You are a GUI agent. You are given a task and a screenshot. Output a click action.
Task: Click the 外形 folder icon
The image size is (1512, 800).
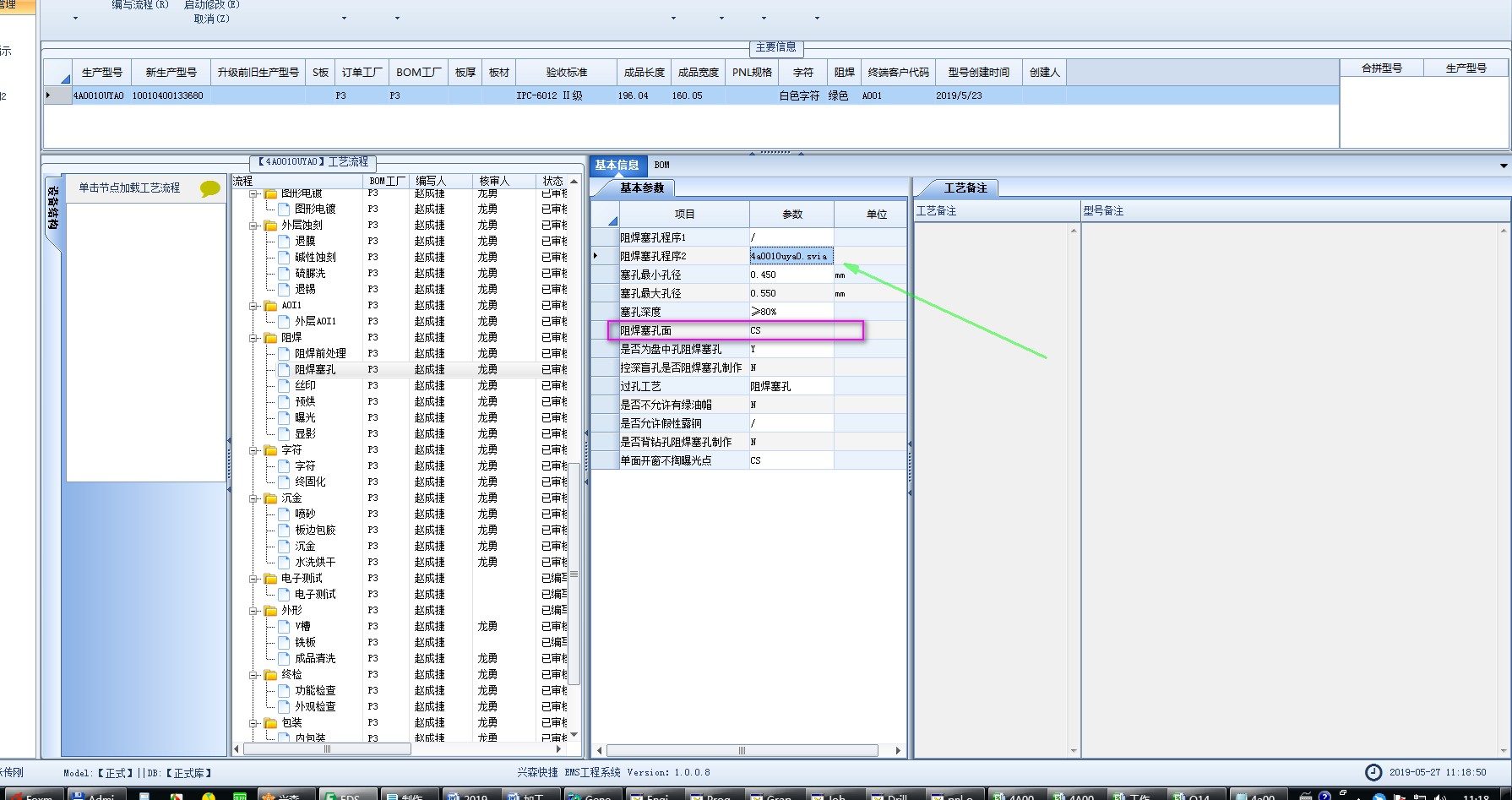tap(270, 610)
